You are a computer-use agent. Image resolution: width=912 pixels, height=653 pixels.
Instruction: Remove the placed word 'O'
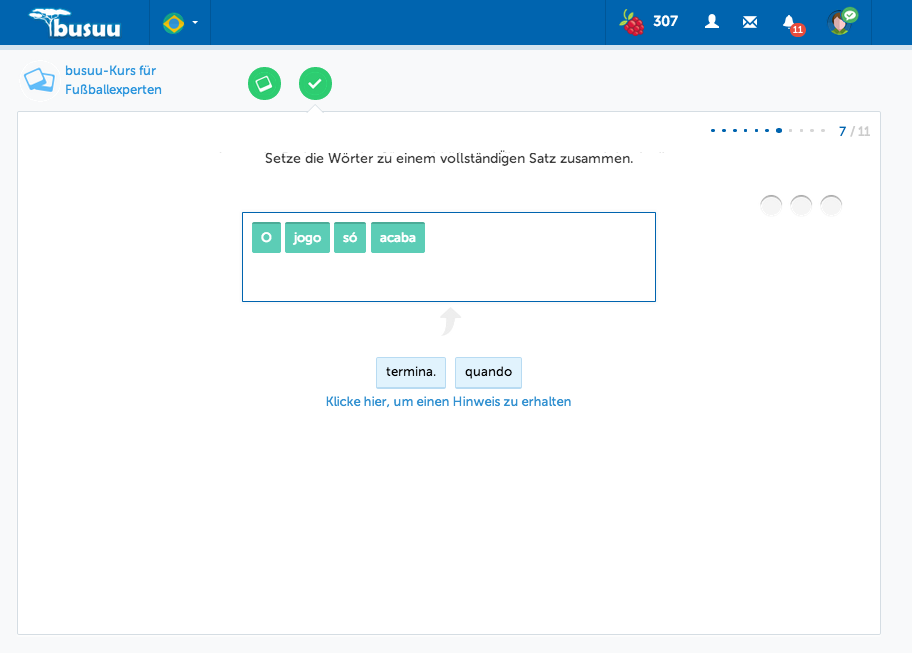coord(266,237)
